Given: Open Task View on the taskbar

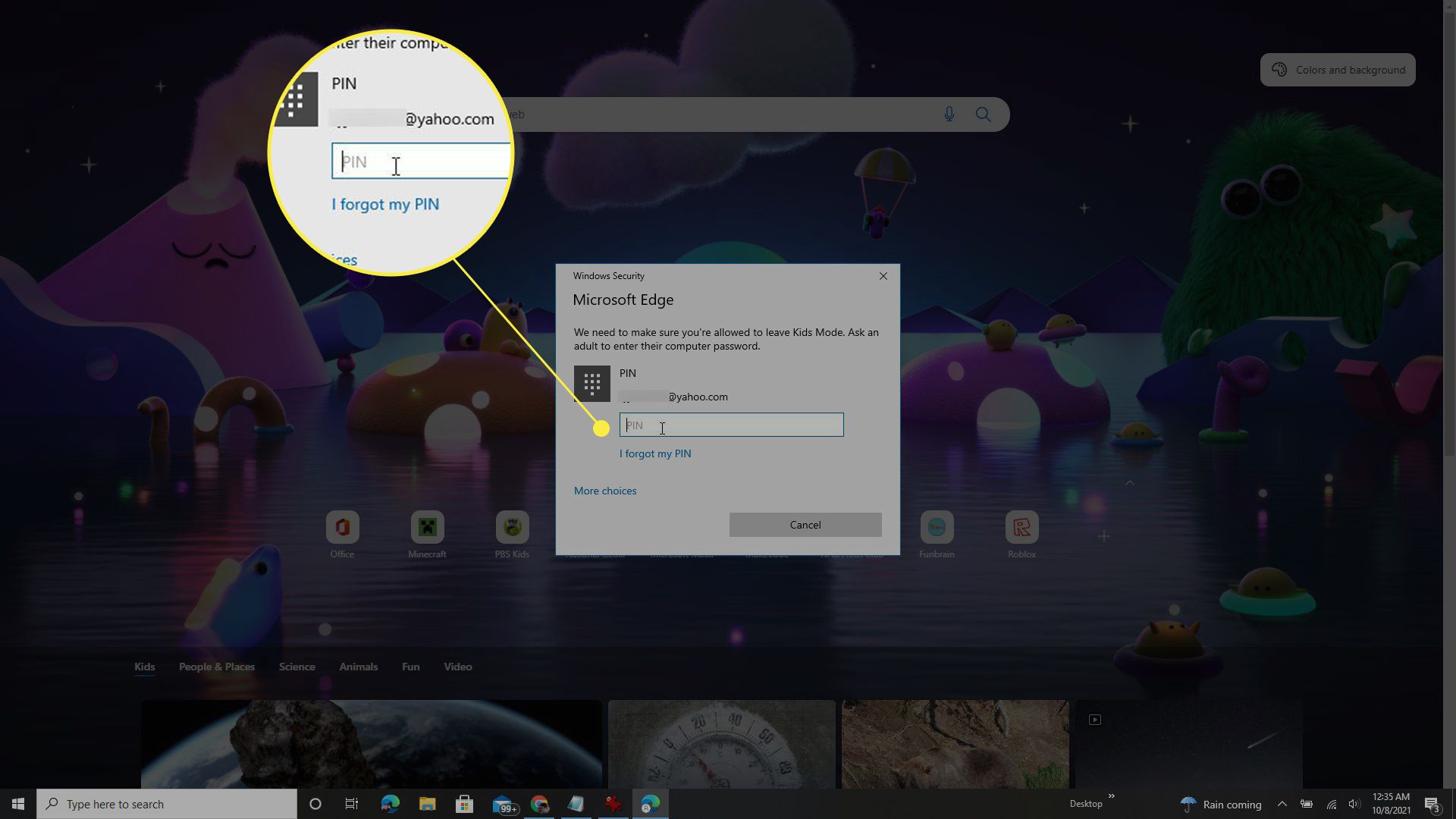Looking at the screenshot, I should point(352,804).
